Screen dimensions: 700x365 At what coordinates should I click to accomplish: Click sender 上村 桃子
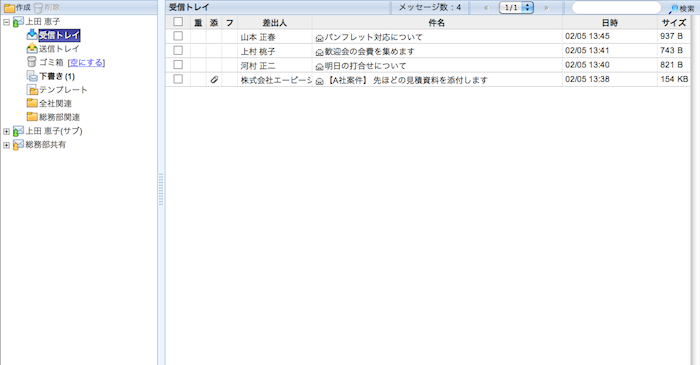(x=258, y=51)
